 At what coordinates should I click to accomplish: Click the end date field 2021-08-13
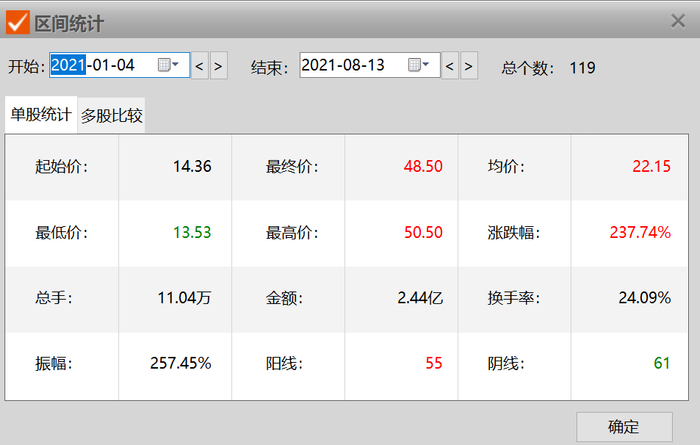pos(370,65)
